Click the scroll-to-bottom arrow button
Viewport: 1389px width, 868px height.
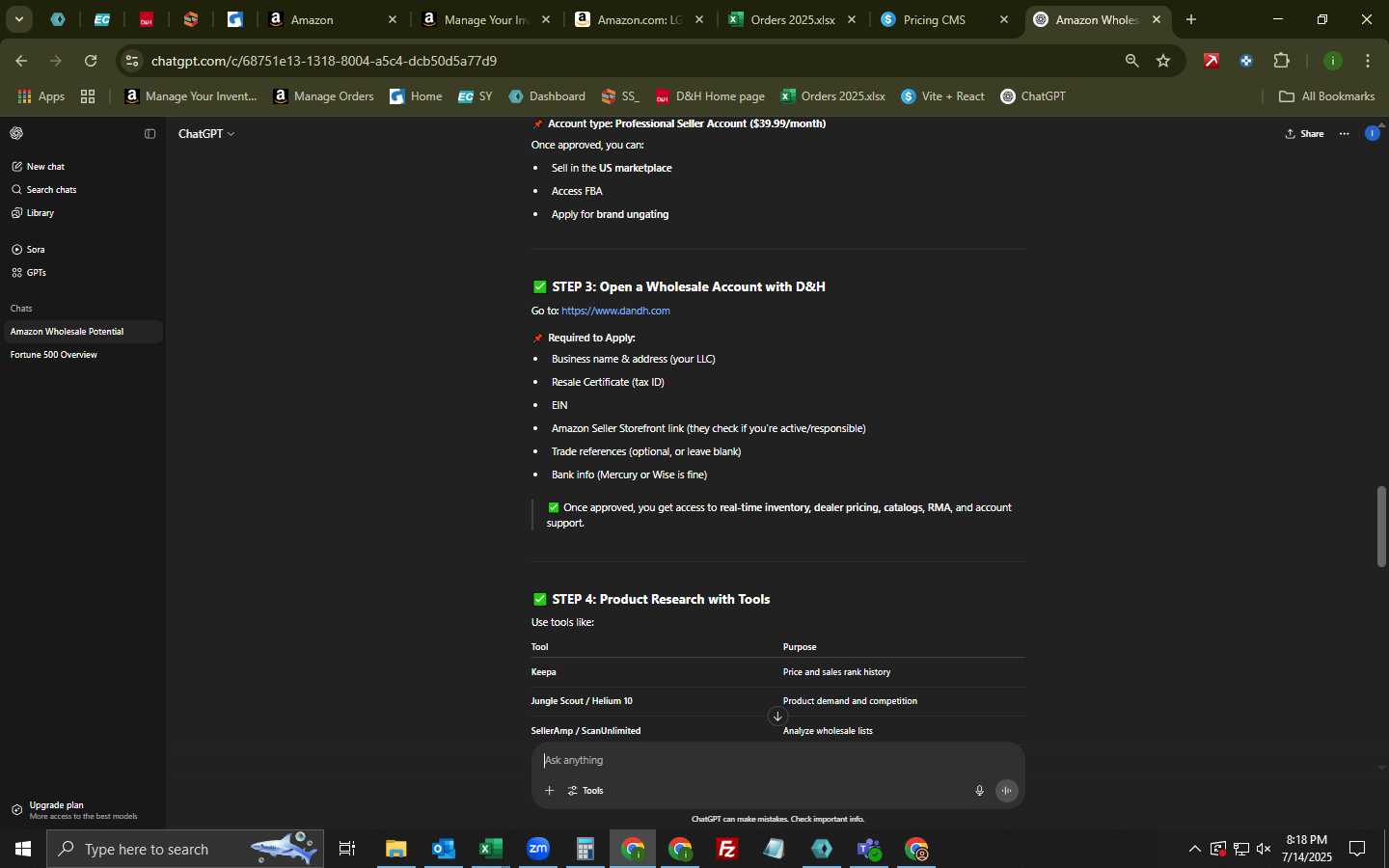click(777, 717)
